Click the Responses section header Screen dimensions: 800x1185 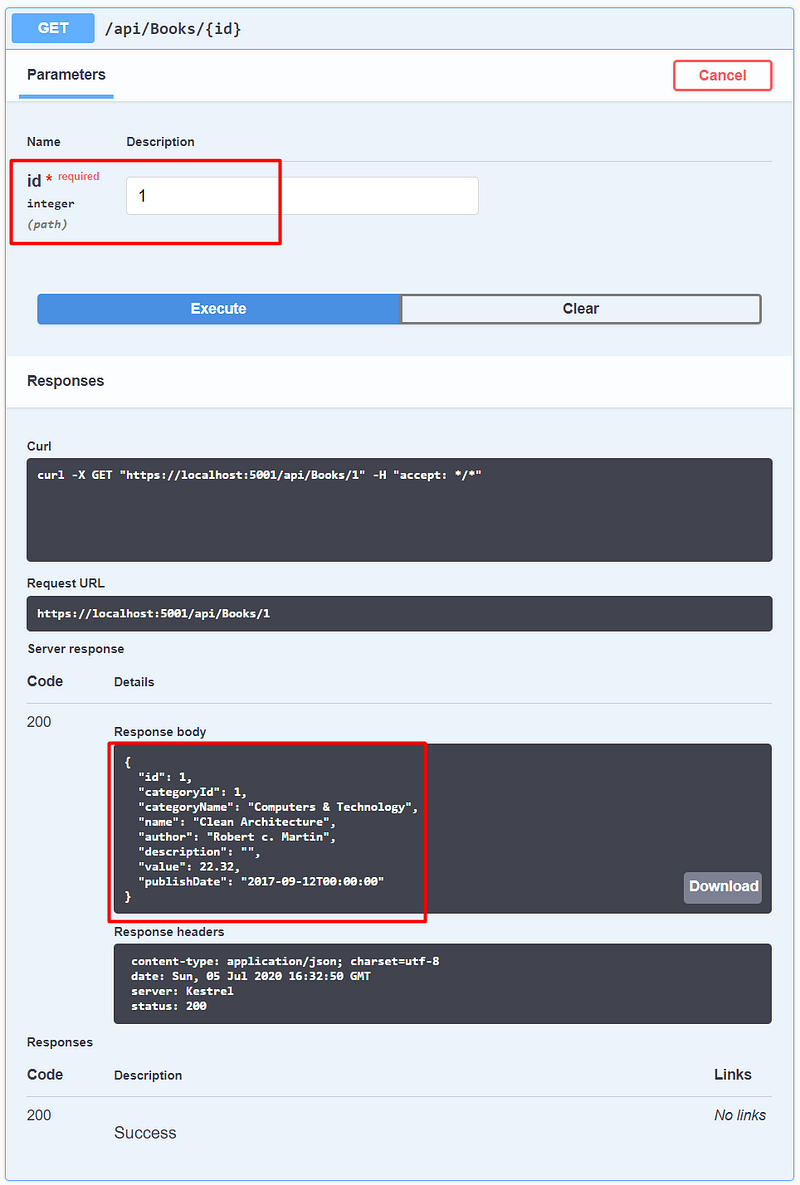pos(66,381)
